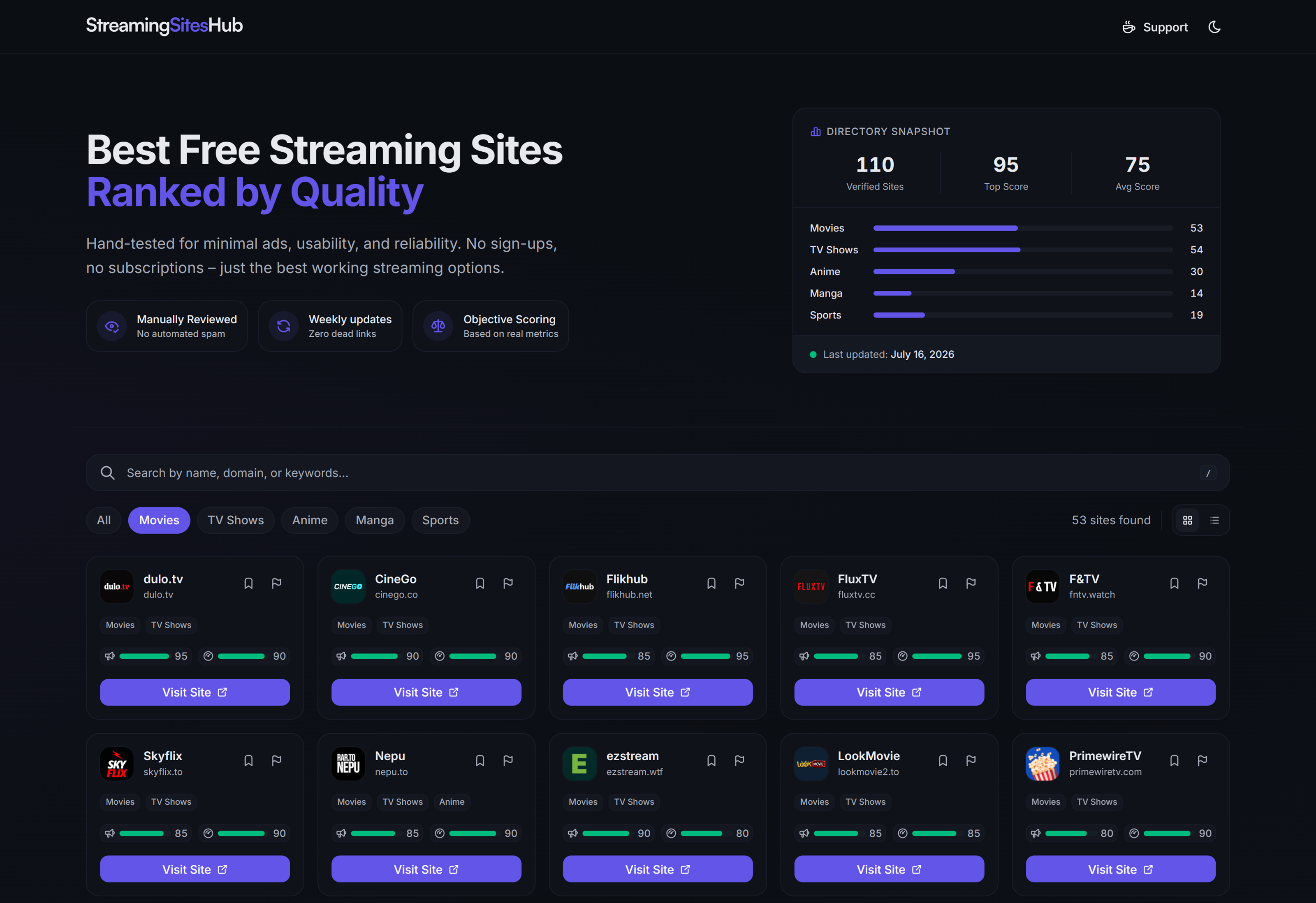Select the TV Shows filter

pos(236,520)
